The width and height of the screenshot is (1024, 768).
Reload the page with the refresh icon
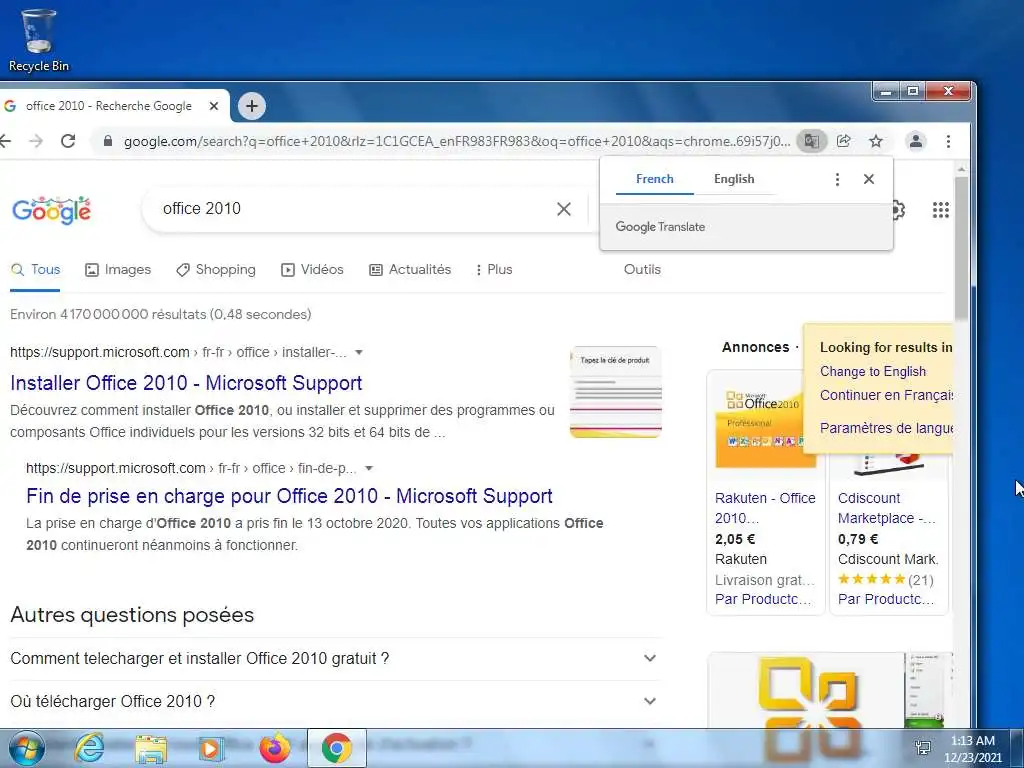point(68,141)
